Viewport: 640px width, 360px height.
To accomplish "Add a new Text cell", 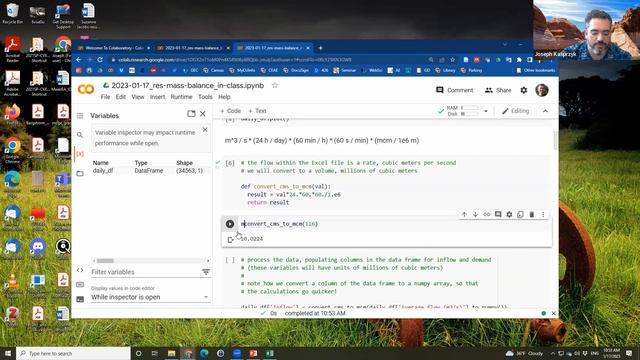I will pyautogui.click(x=257, y=111).
